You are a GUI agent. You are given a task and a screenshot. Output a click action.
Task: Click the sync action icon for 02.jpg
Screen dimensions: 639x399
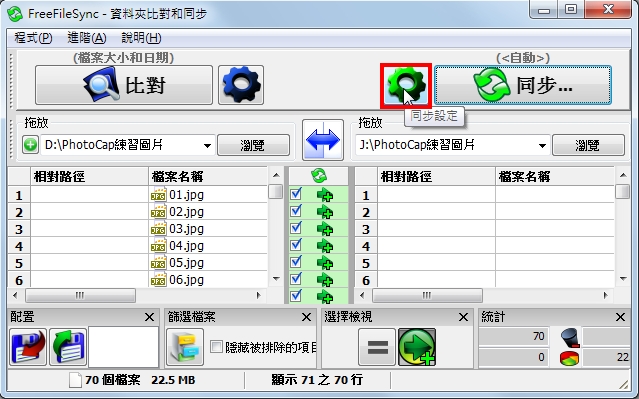tap(325, 212)
